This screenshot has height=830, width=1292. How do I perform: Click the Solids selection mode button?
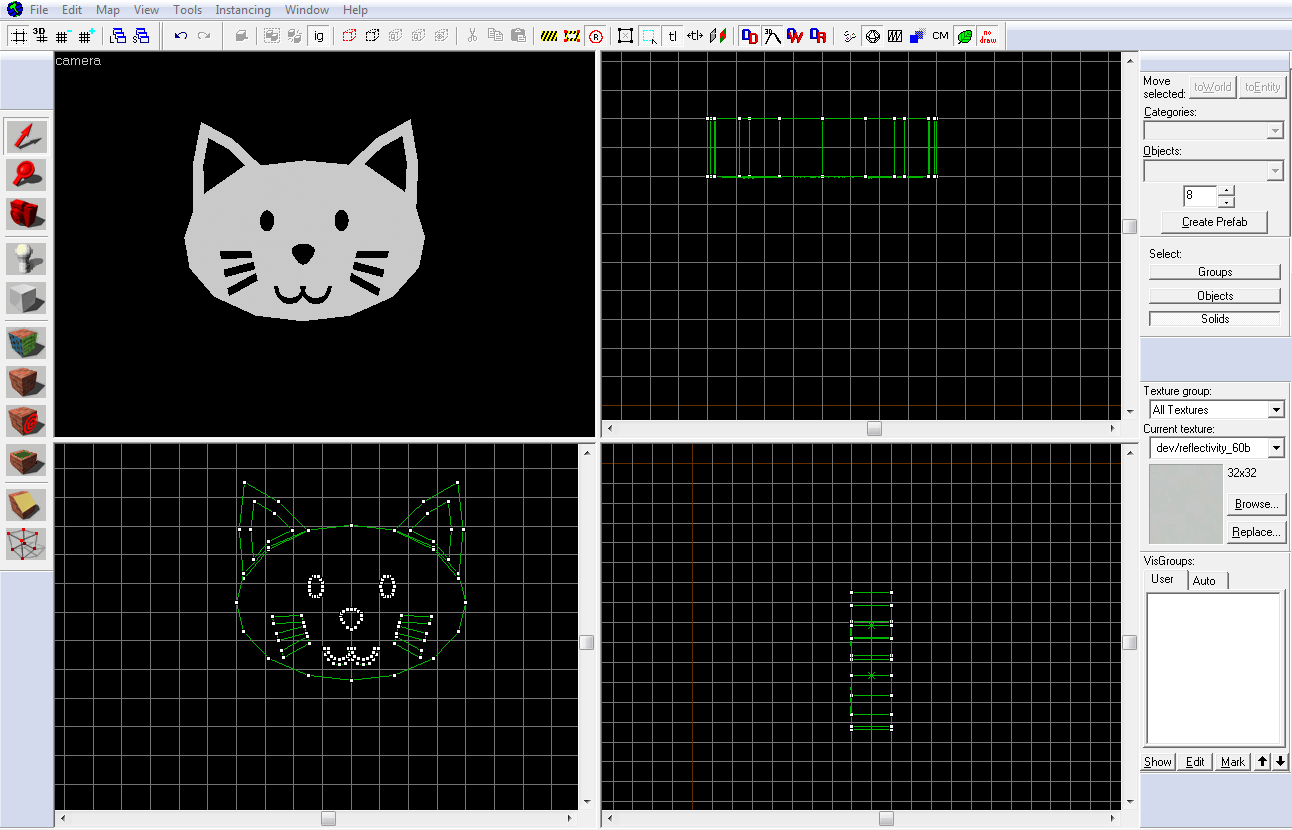pos(1215,319)
